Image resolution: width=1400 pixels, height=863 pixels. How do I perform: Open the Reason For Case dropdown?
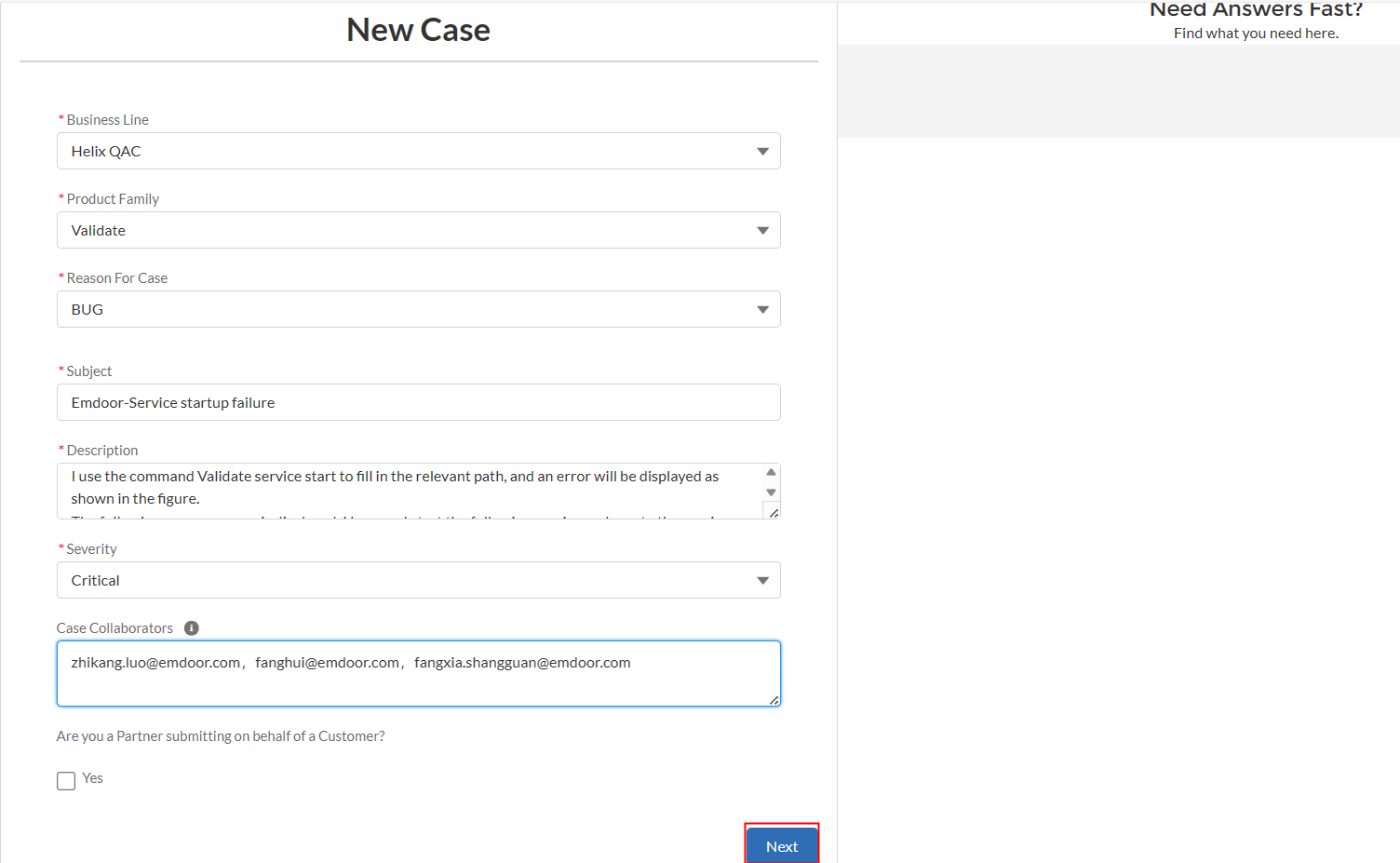click(x=418, y=309)
